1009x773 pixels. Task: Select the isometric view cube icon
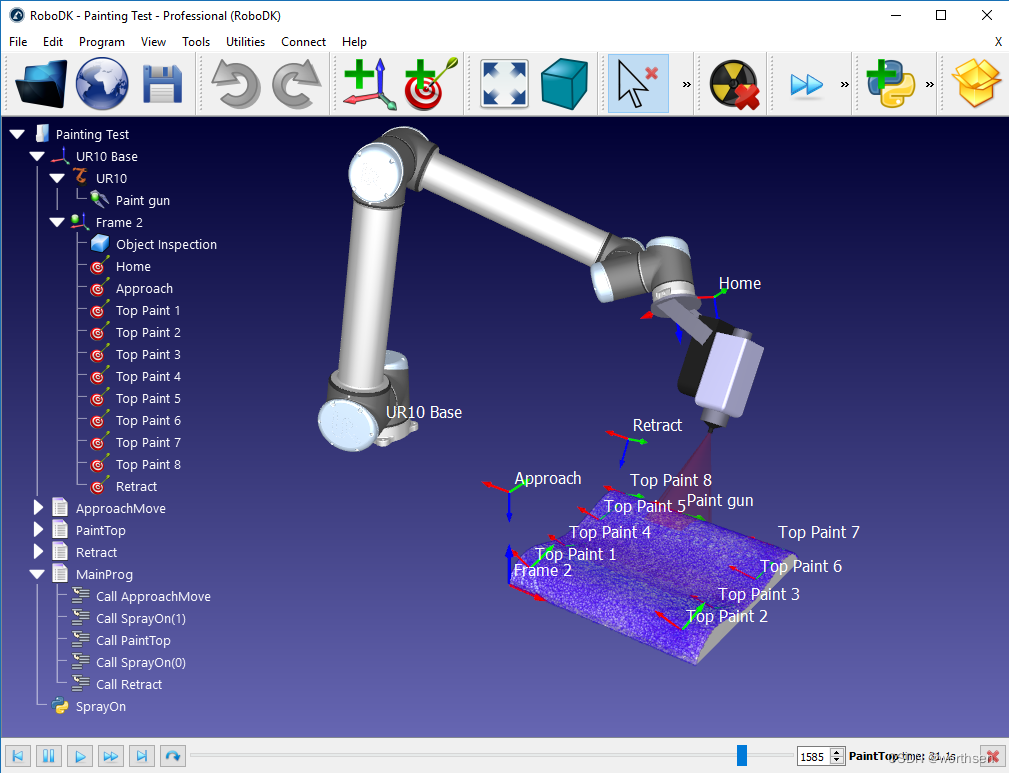click(564, 84)
